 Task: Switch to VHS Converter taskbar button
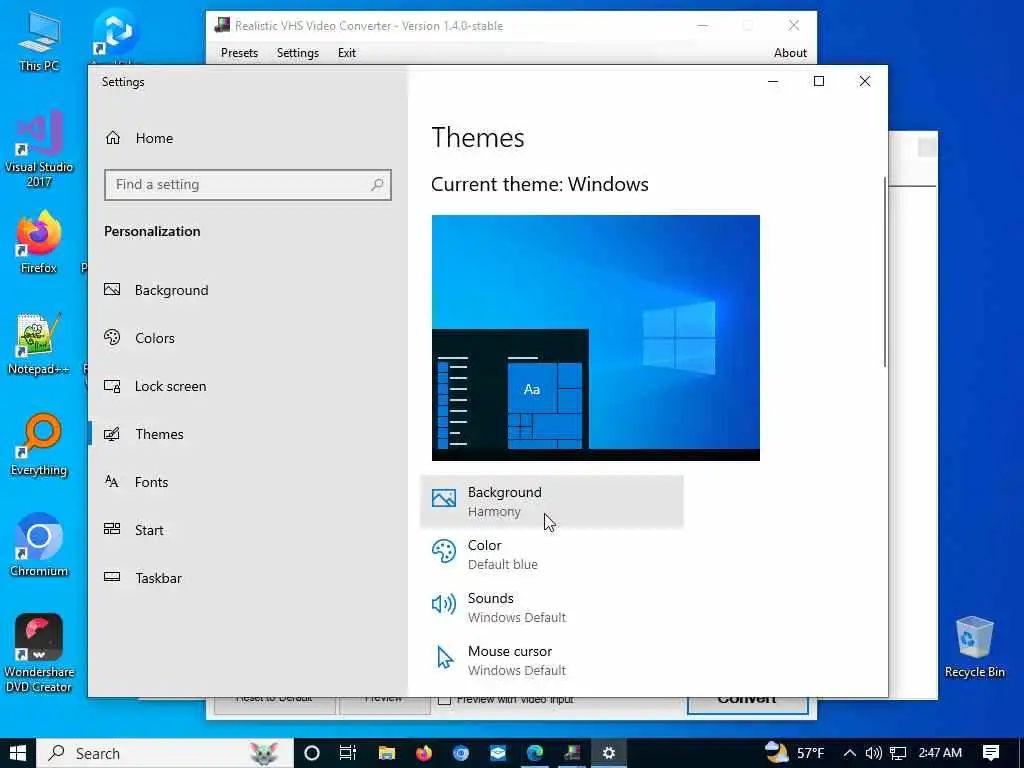click(572, 753)
